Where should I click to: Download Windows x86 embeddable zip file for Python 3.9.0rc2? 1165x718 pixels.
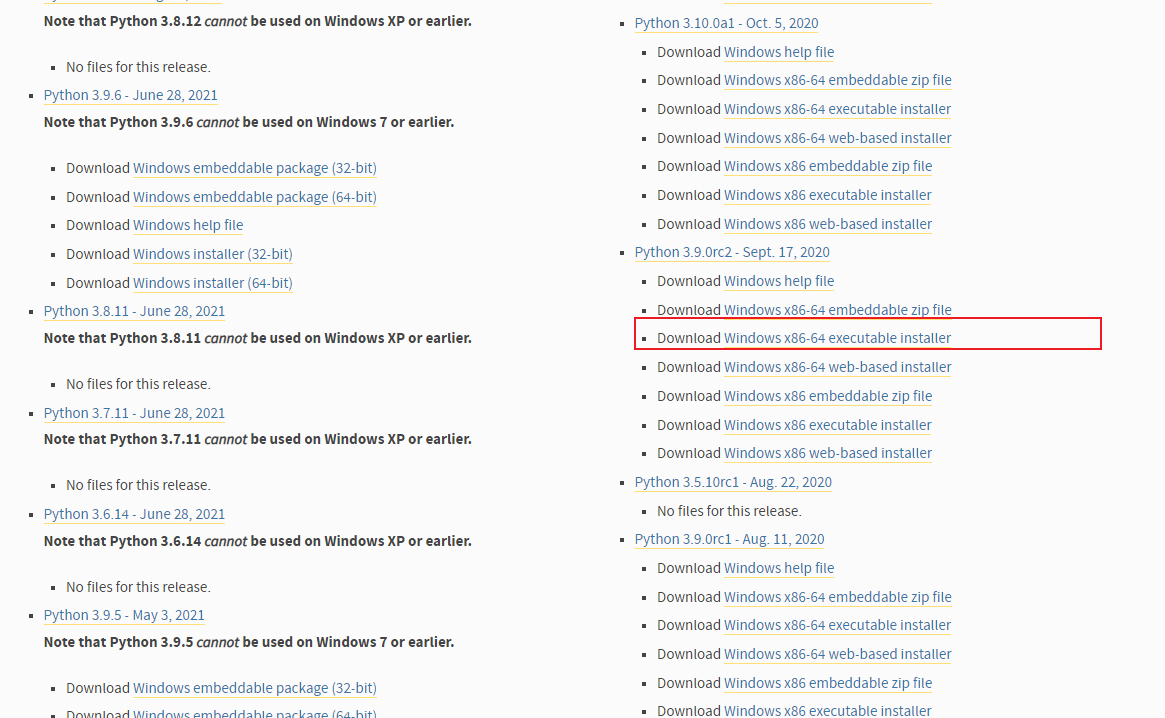pyautogui.click(x=828, y=396)
